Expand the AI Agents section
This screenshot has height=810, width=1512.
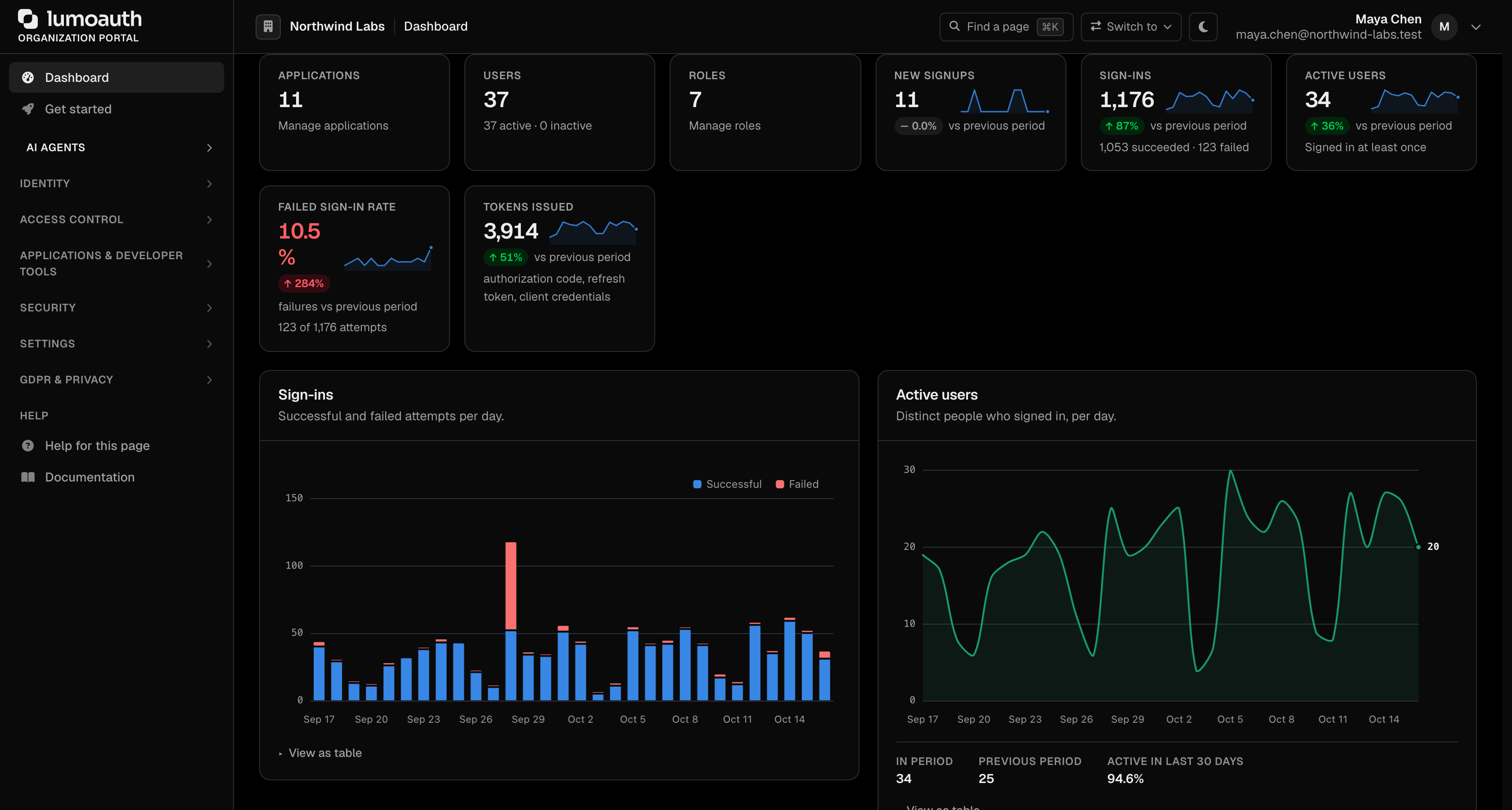(117, 147)
